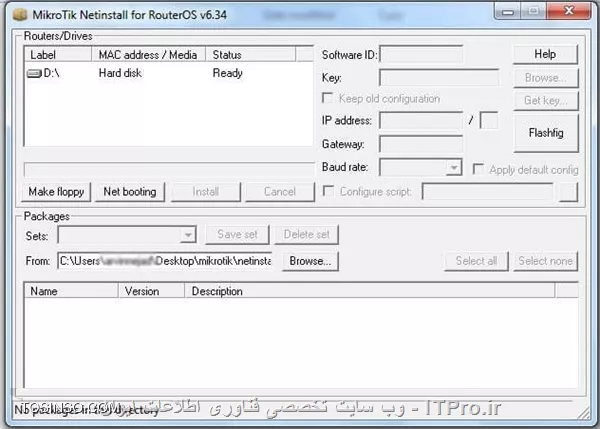
Task: Sort packages by Name column header
Action: (71, 291)
